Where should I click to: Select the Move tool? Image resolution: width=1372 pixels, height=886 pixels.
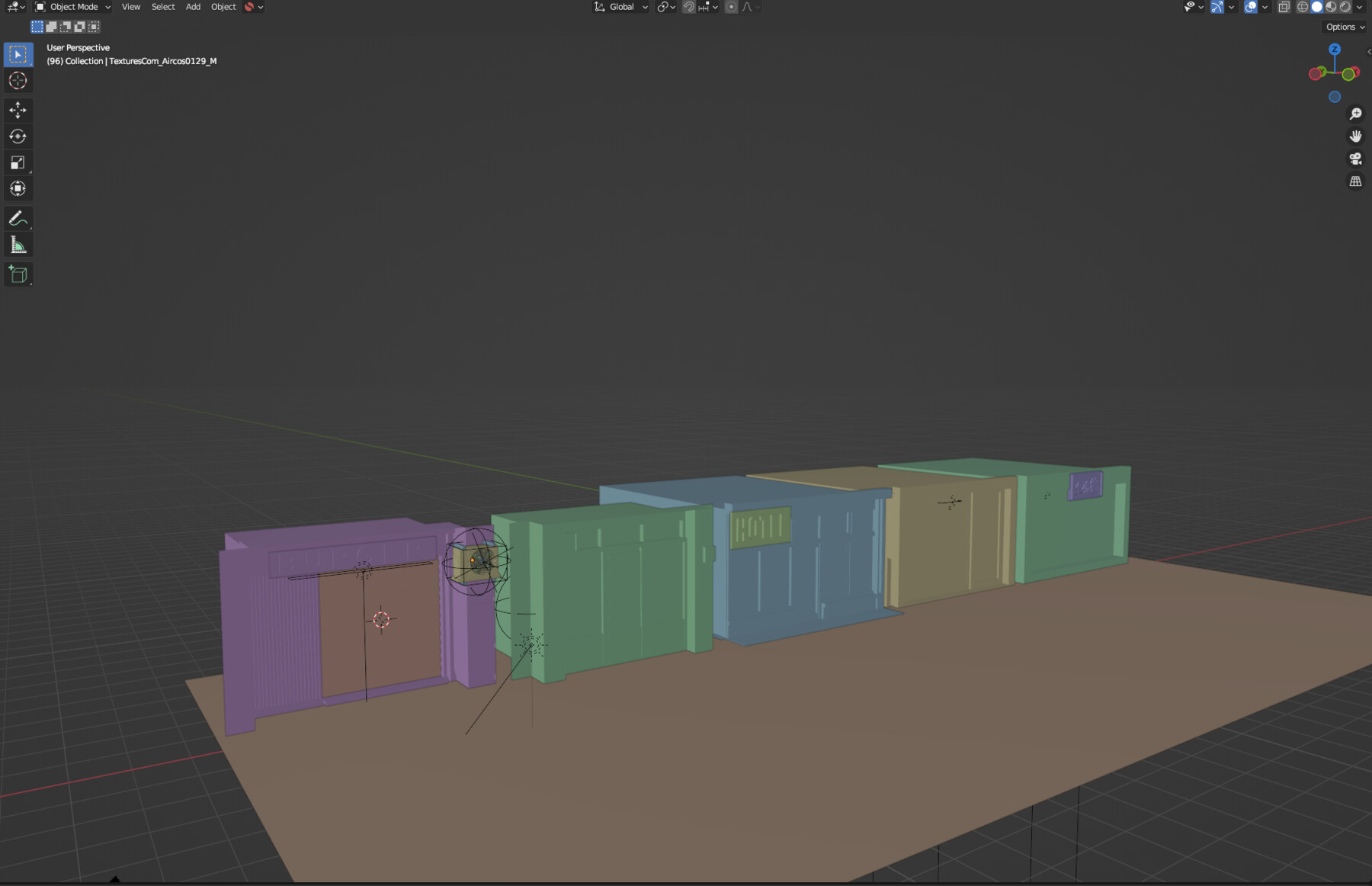pyautogui.click(x=18, y=110)
